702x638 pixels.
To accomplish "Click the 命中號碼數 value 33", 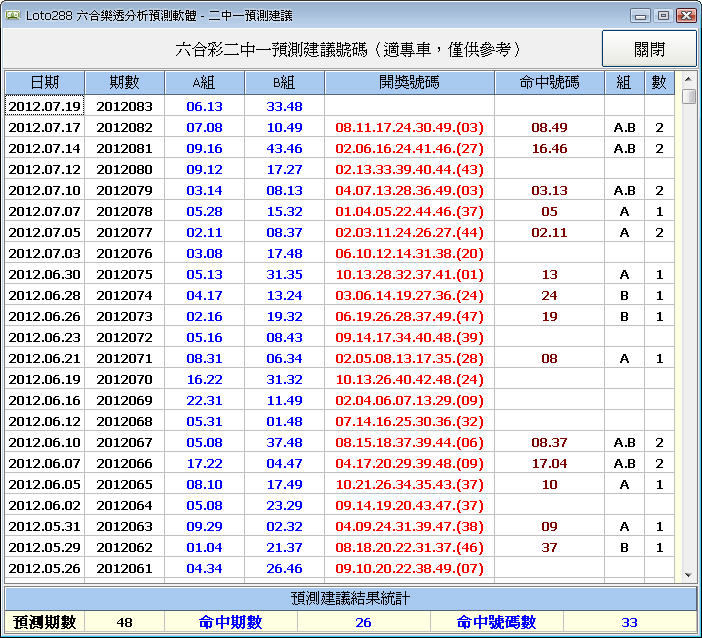I will [629, 622].
